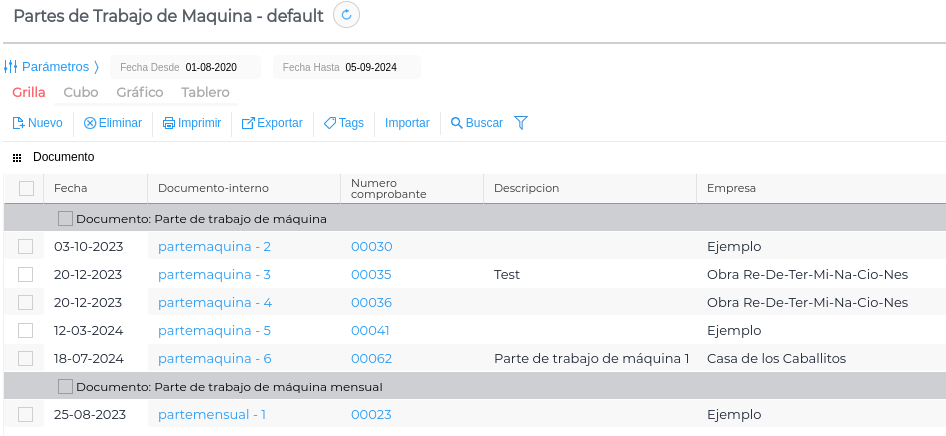This screenshot has height=436, width=946.
Task: Click the Imprimir printer icon
Action: (169, 123)
